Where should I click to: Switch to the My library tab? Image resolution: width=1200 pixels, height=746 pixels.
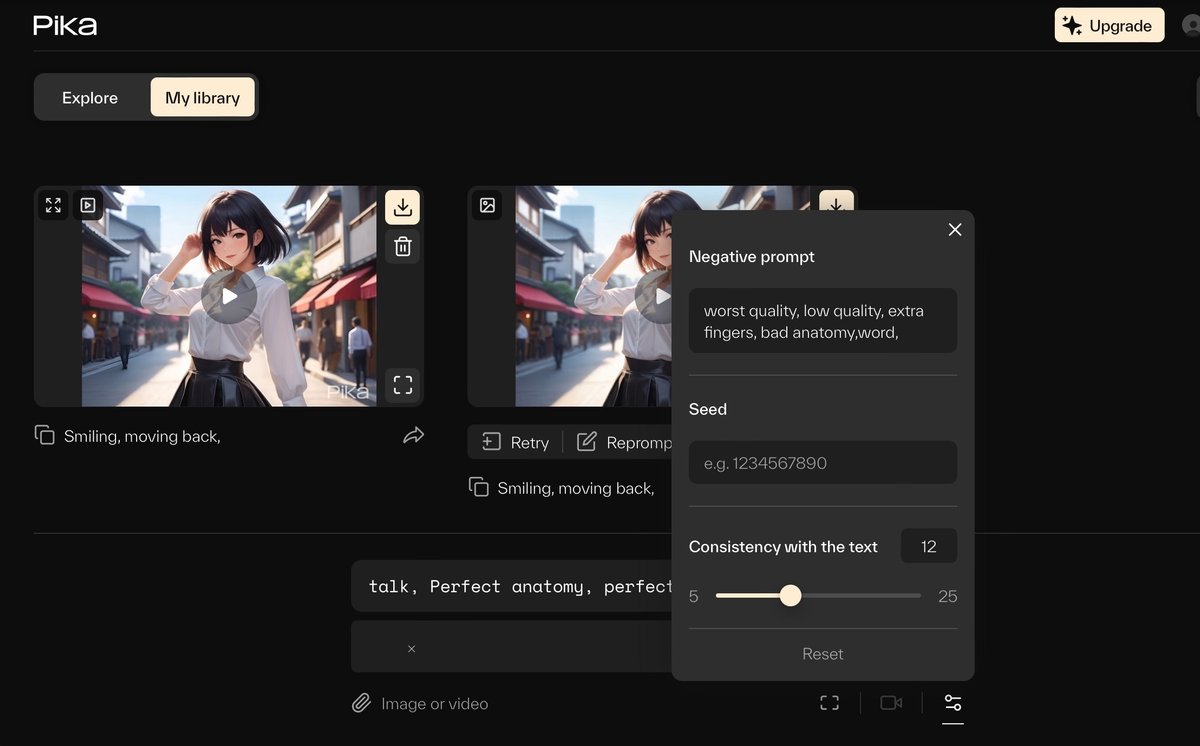[x=201, y=98]
